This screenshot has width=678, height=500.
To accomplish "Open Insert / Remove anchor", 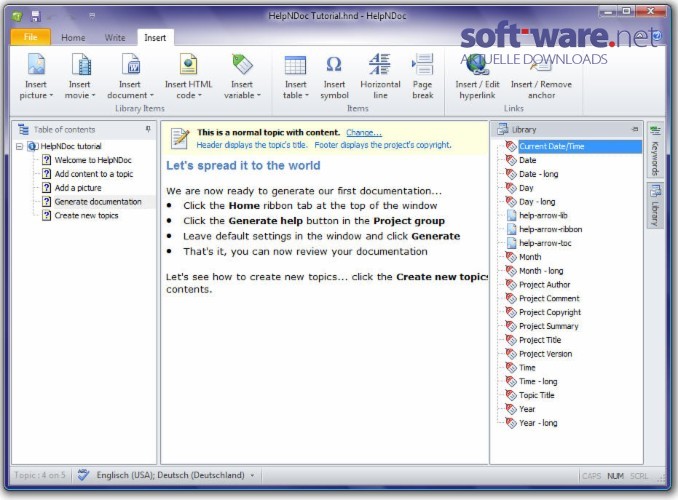I will (541, 76).
